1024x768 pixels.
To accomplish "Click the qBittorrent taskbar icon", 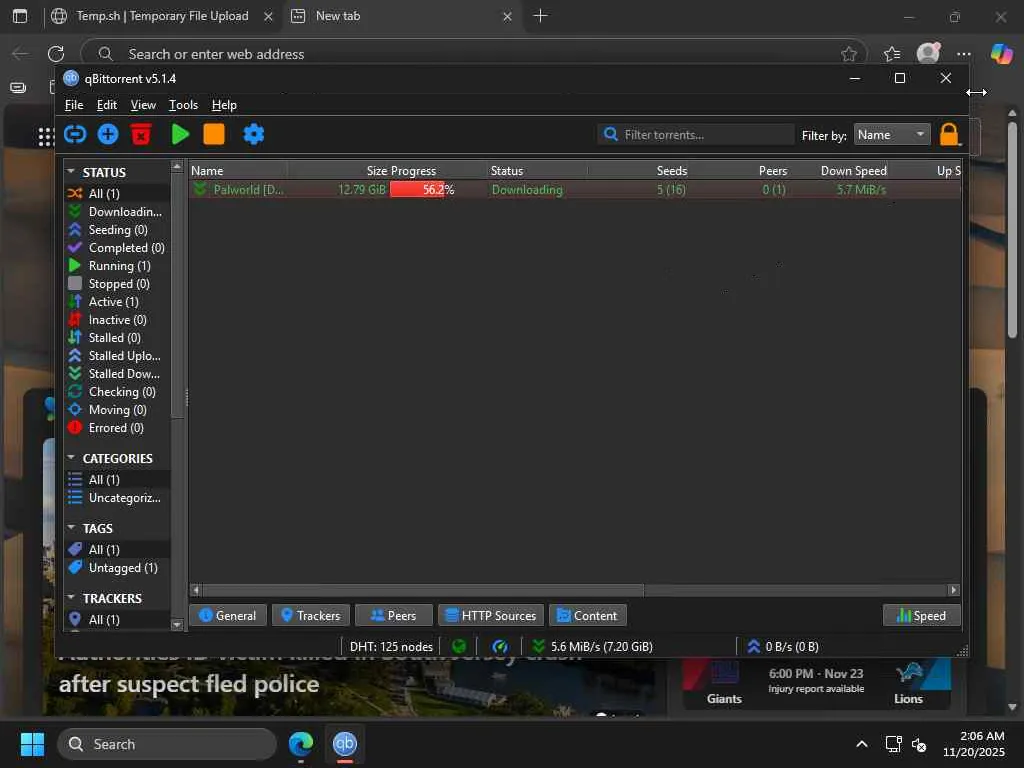I will click(344, 744).
